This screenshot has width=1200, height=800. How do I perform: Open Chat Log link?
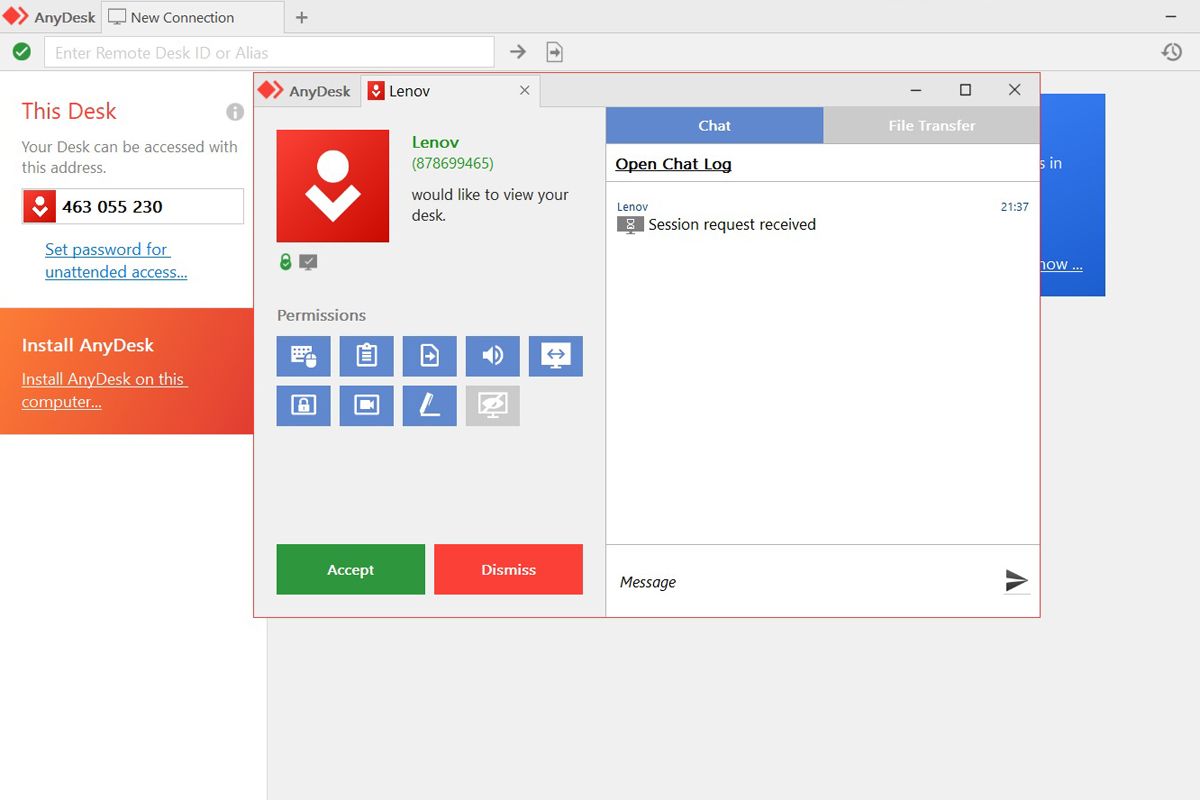673,164
